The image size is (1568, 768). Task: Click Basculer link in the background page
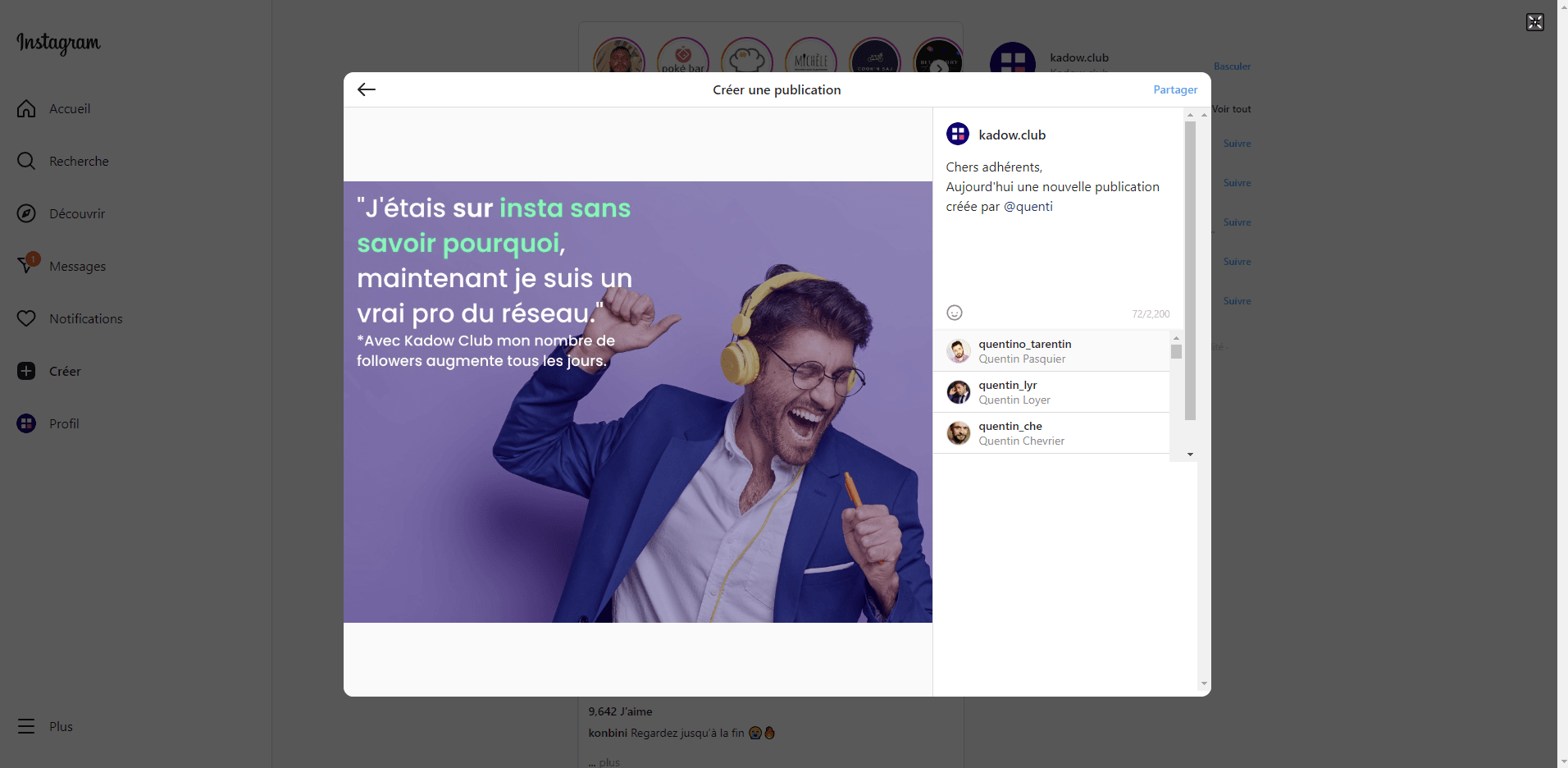(x=1232, y=66)
